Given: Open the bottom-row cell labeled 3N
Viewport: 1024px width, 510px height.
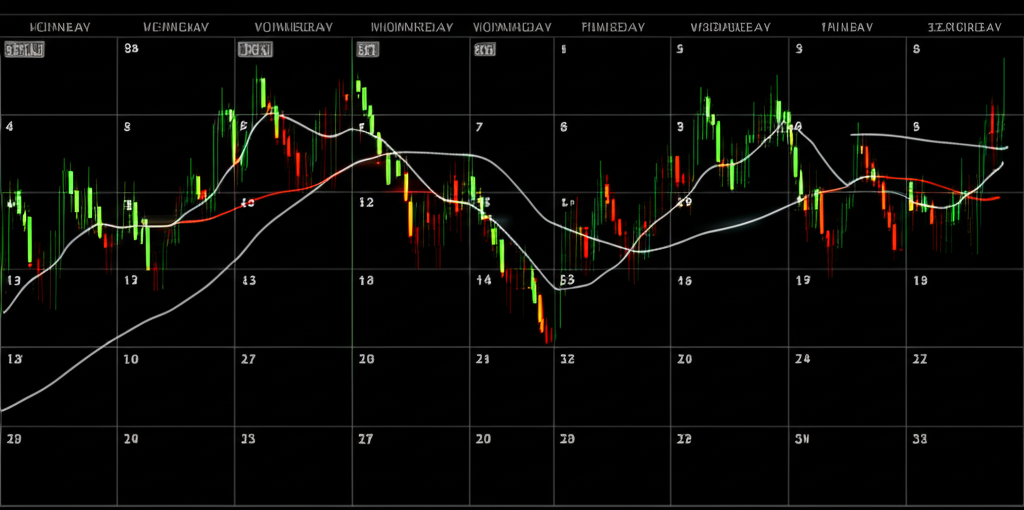Looking at the screenshot, I should [801, 438].
